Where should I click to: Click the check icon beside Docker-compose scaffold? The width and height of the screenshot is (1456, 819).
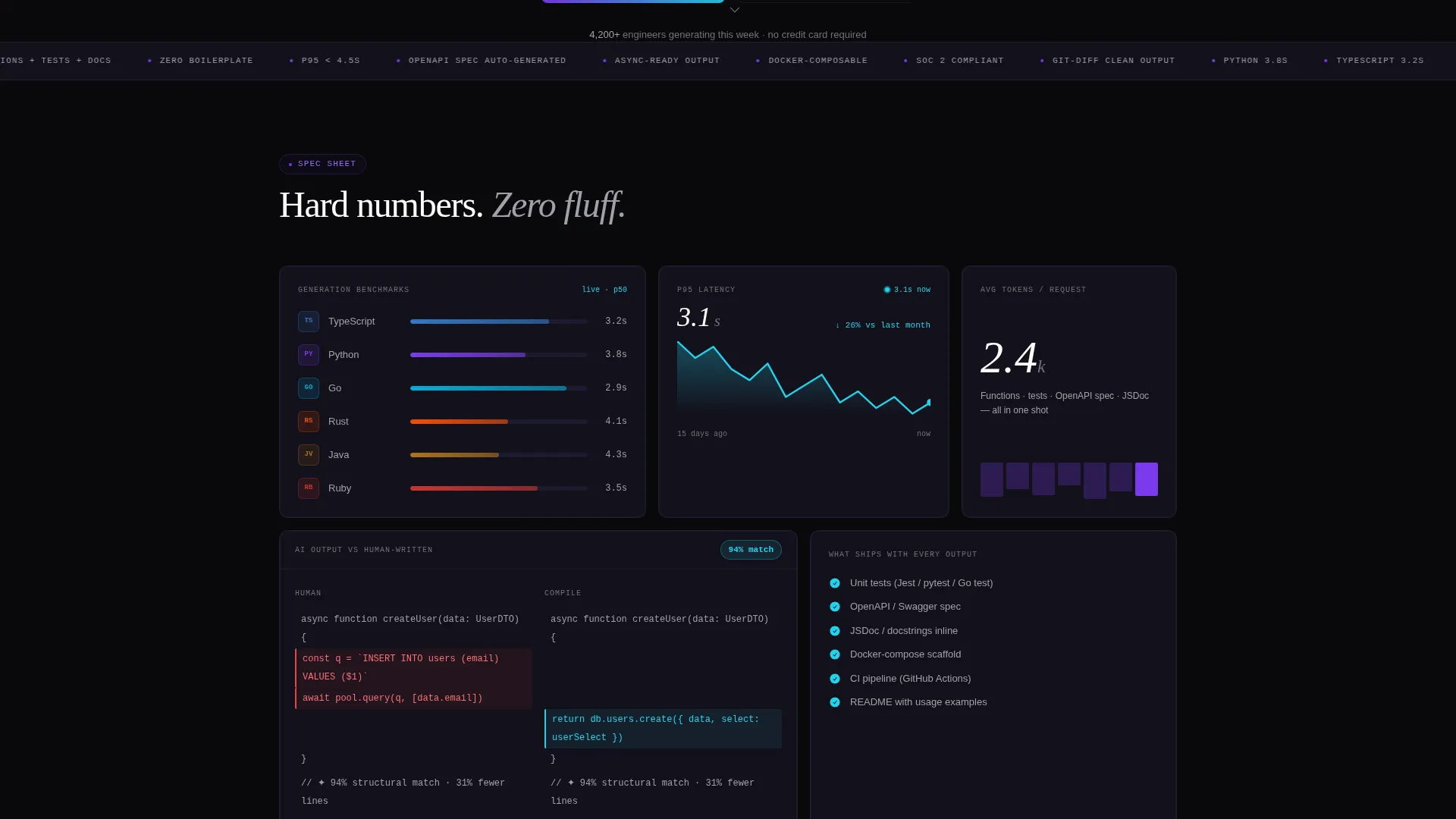pos(835,654)
